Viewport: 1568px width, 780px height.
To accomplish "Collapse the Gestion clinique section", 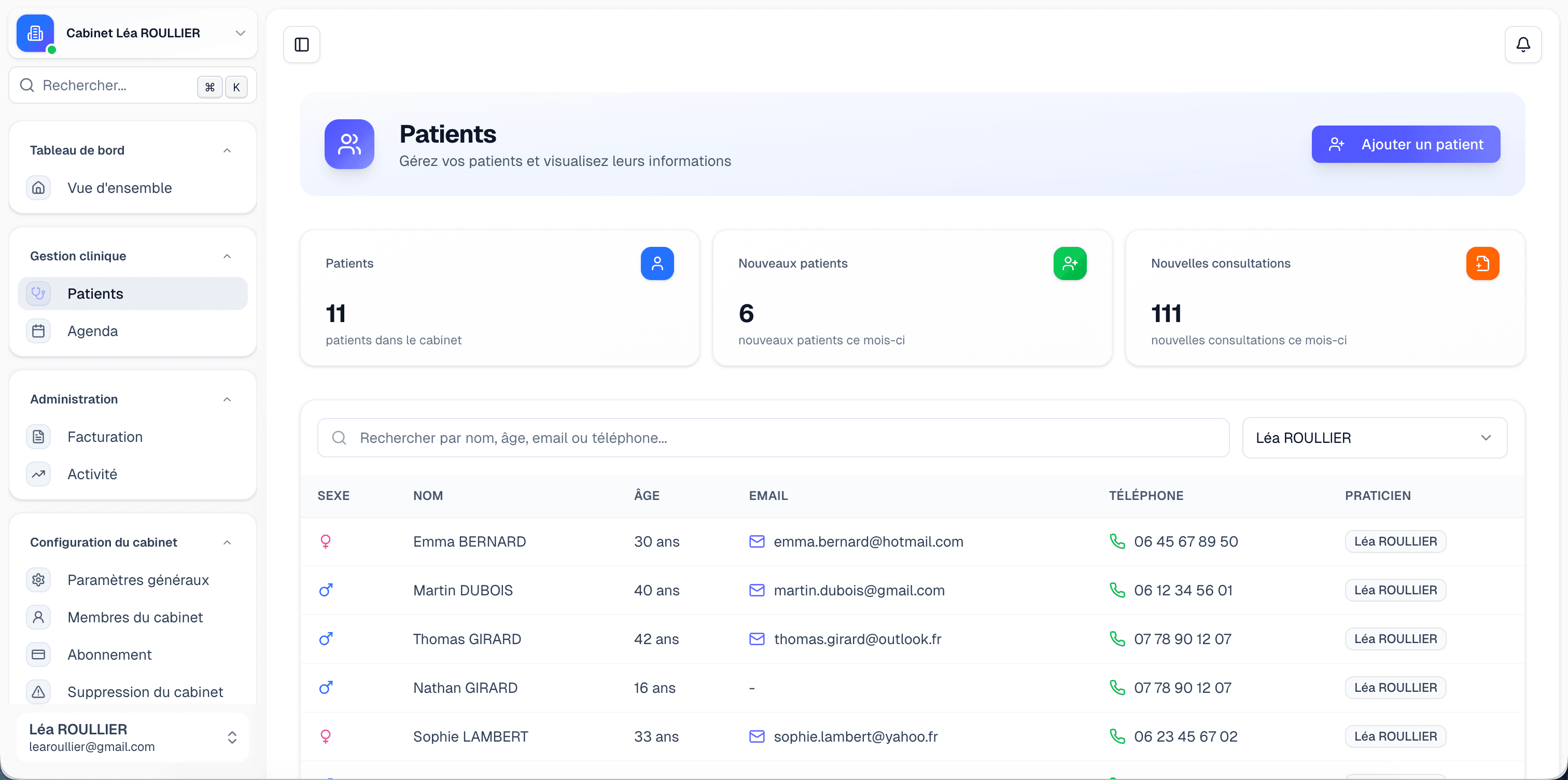I will click(x=227, y=256).
